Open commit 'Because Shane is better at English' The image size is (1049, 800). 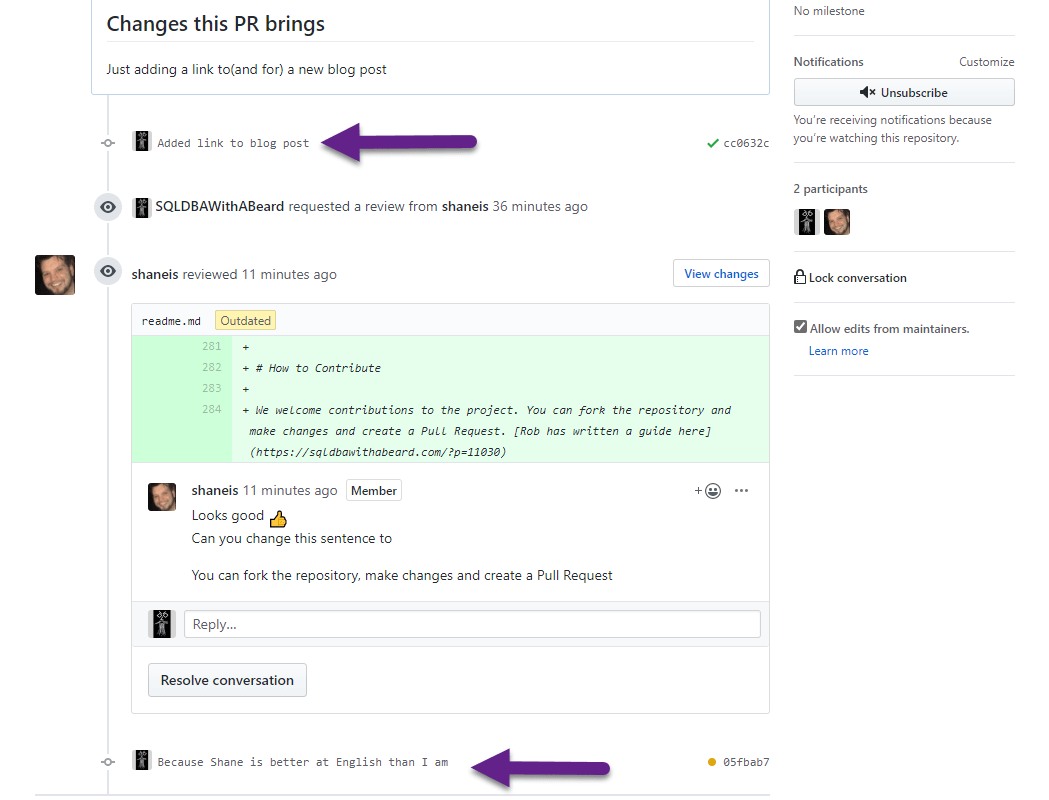pos(302,762)
